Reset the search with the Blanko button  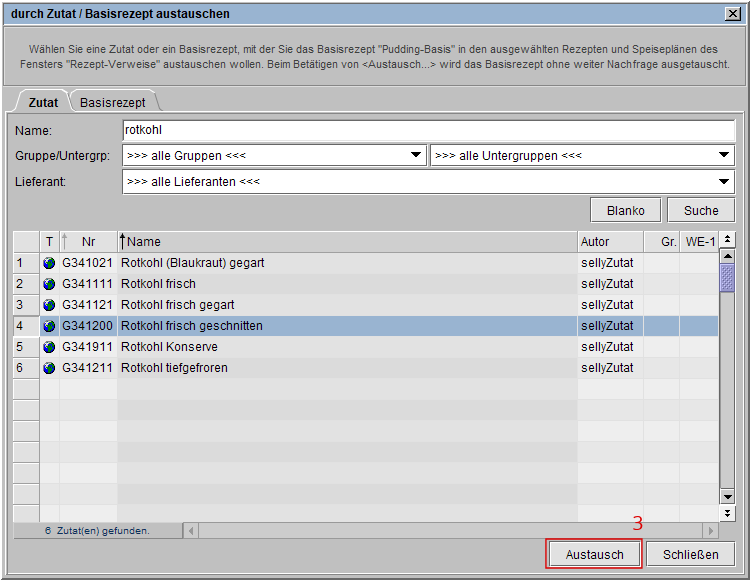point(626,210)
